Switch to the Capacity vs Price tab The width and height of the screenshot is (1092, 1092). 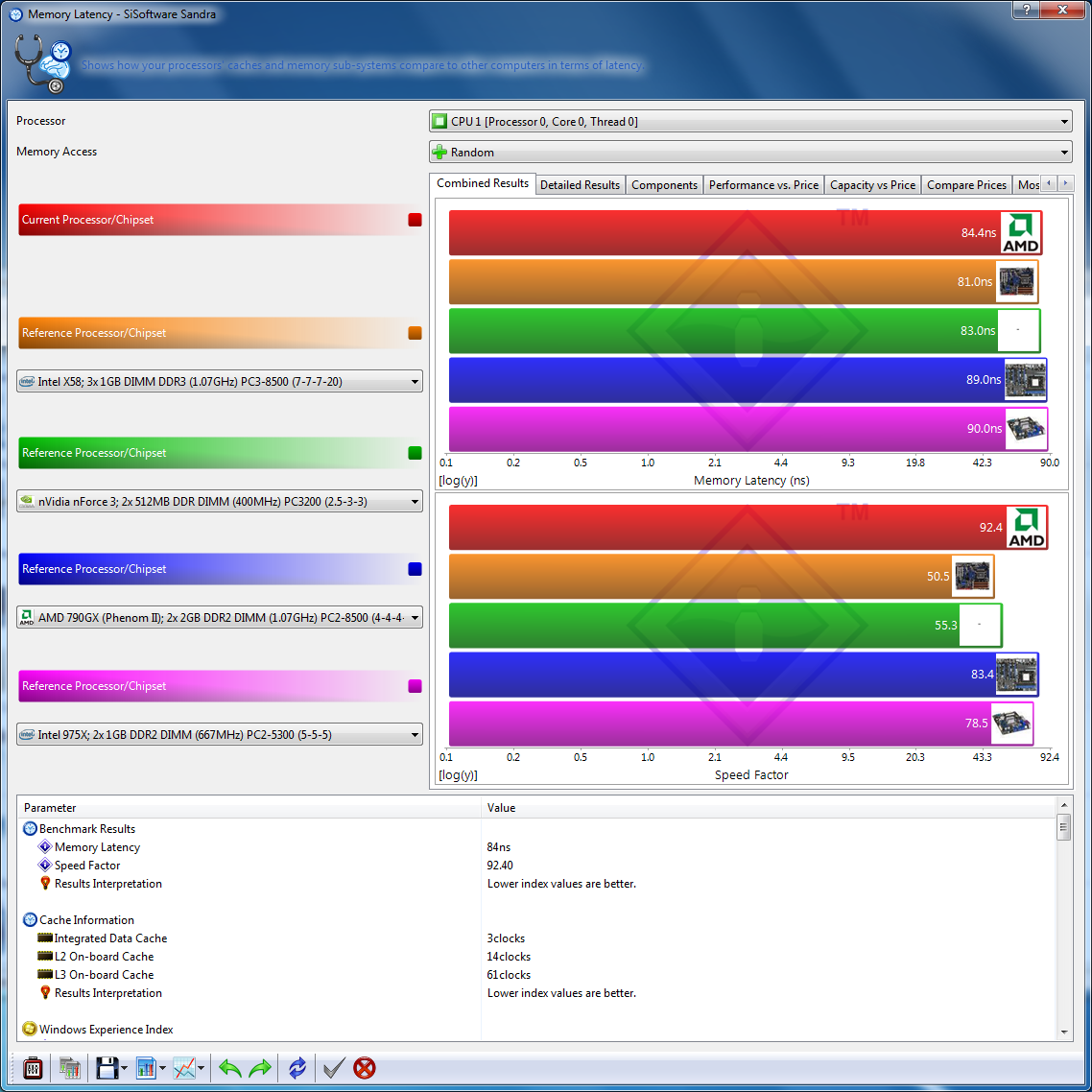[x=872, y=185]
